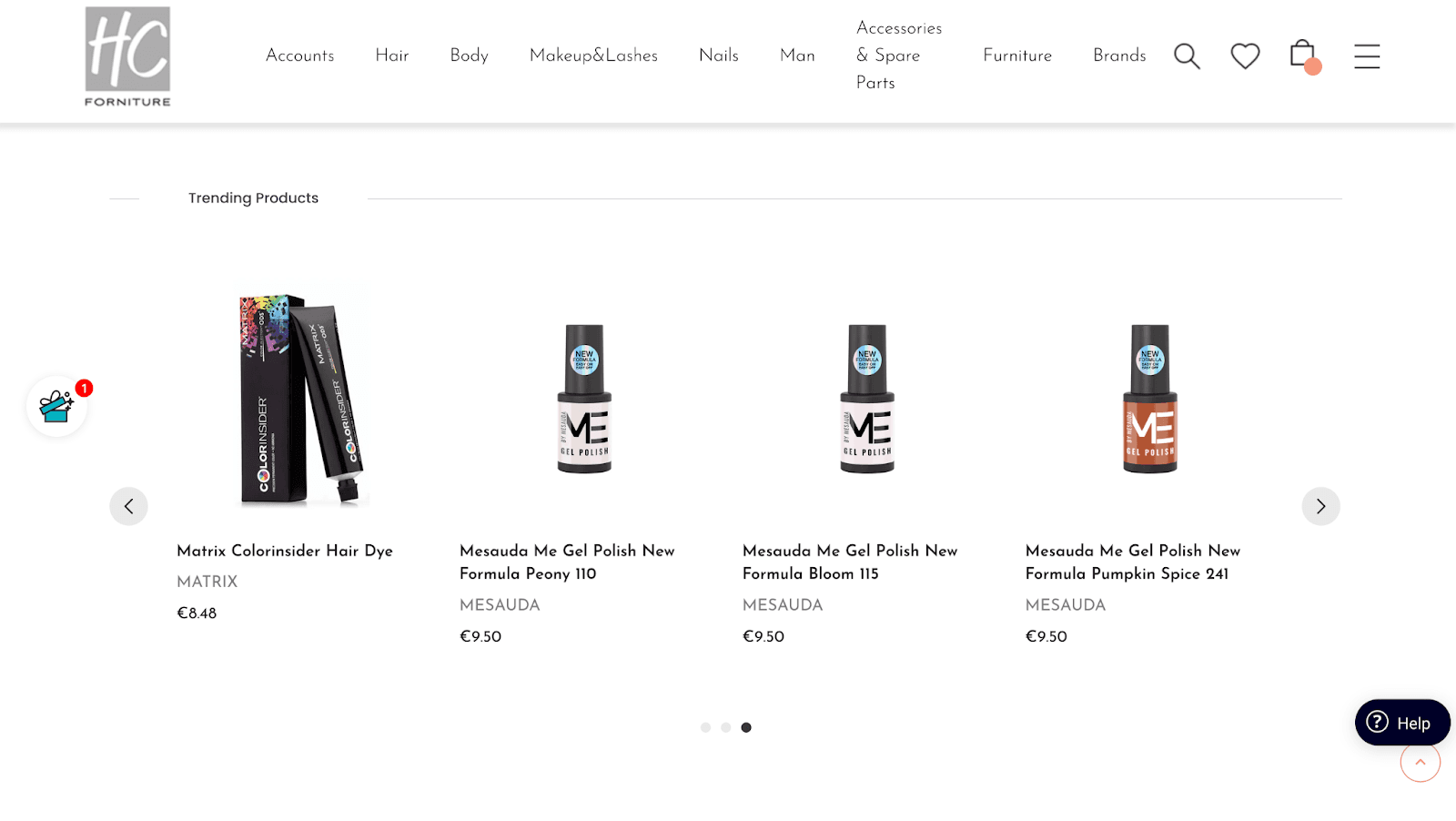1456x821 pixels.
Task: Open the wishlist heart icon
Action: click(1245, 56)
